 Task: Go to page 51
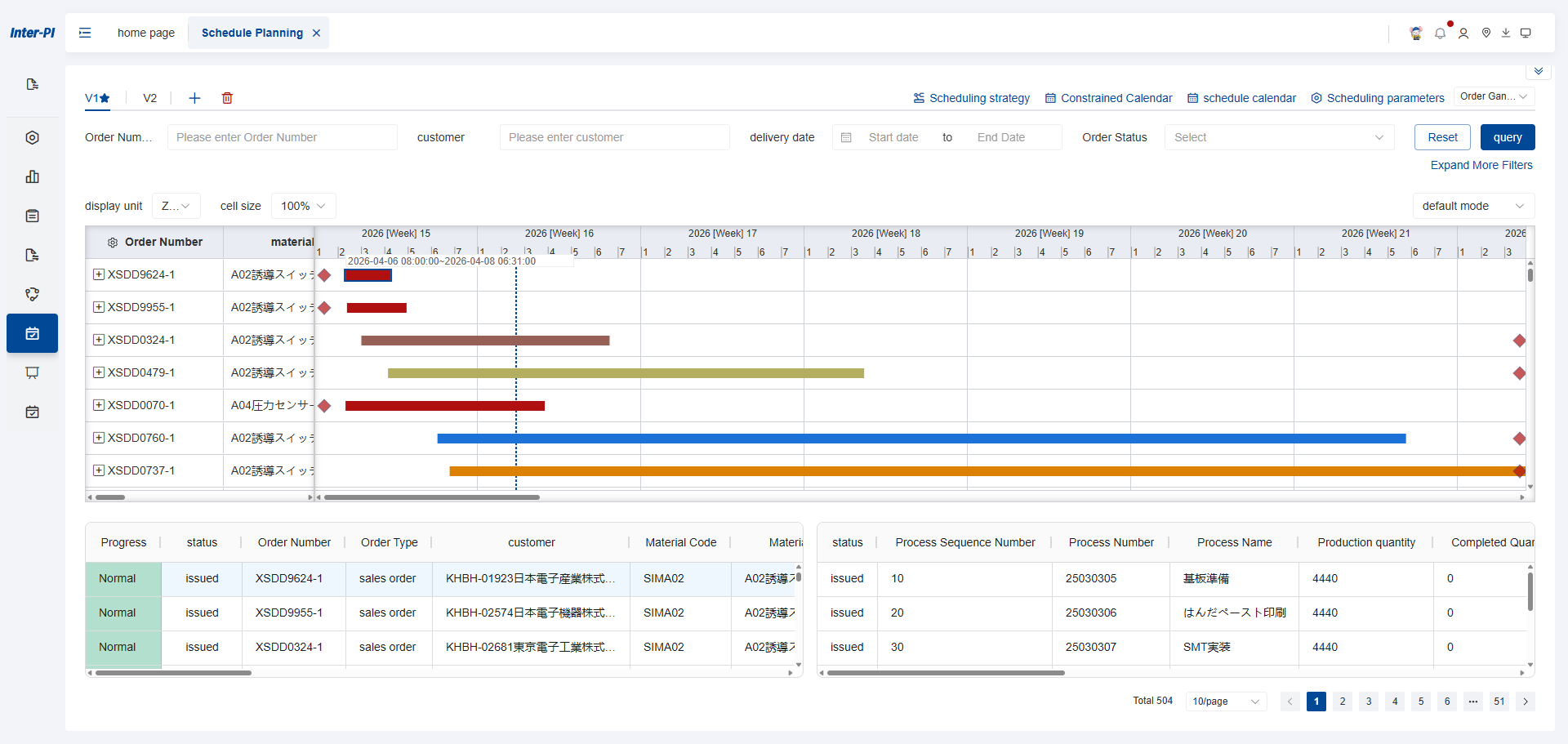click(1499, 701)
